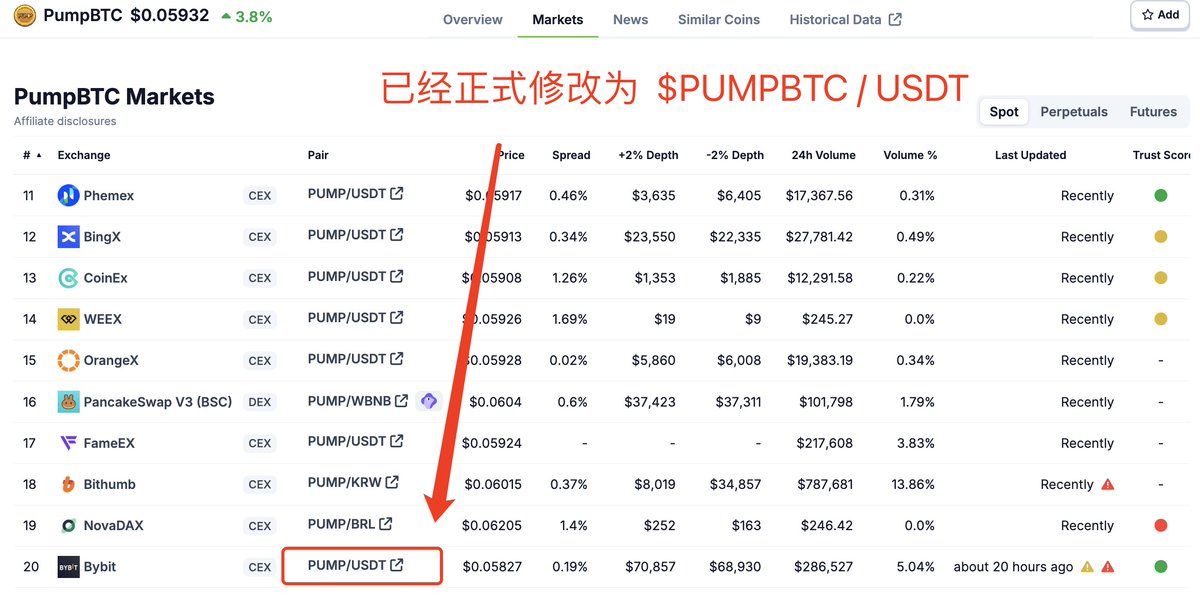
Task: Sort by the Exchange column header
Action: (x=84, y=155)
